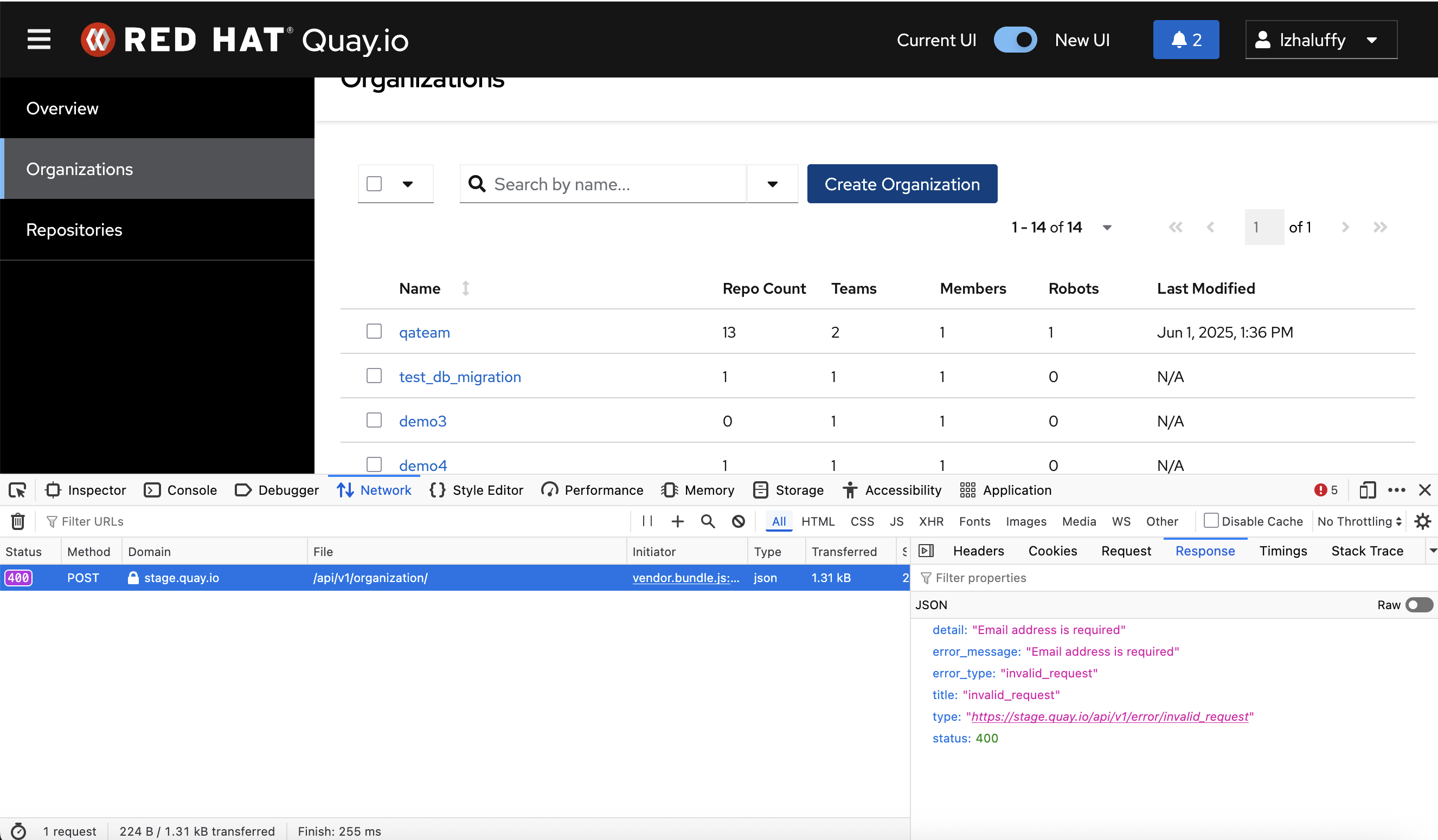Open the hamburger navigation menu
The width and height of the screenshot is (1438, 840).
click(39, 40)
